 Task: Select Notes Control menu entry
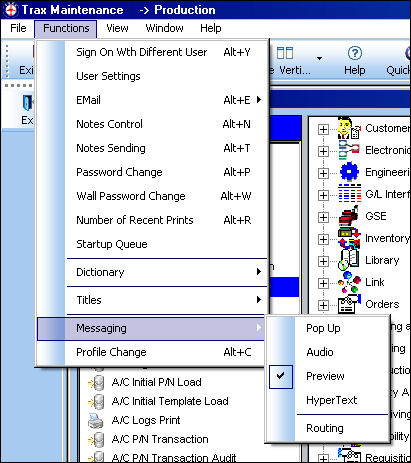click(x=152, y=124)
